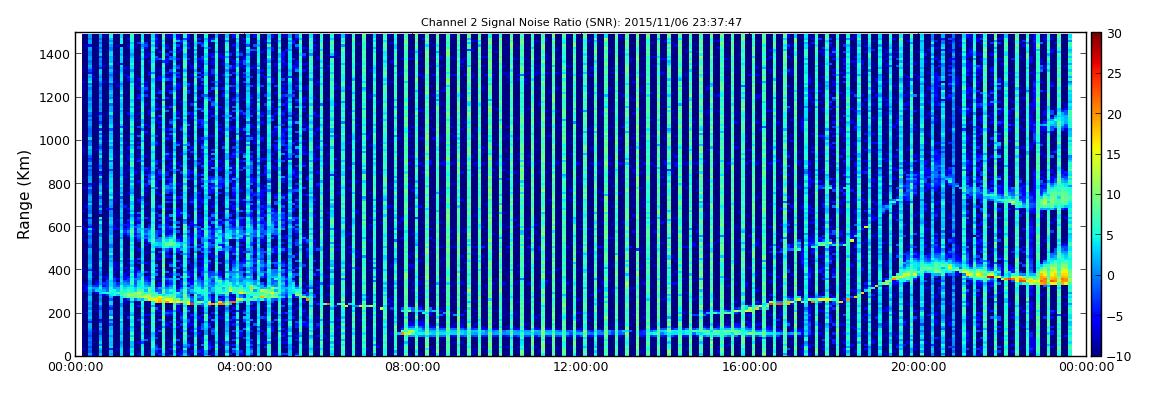
Task: Click the 20 label on the colorbar
Action: coord(1115,114)
